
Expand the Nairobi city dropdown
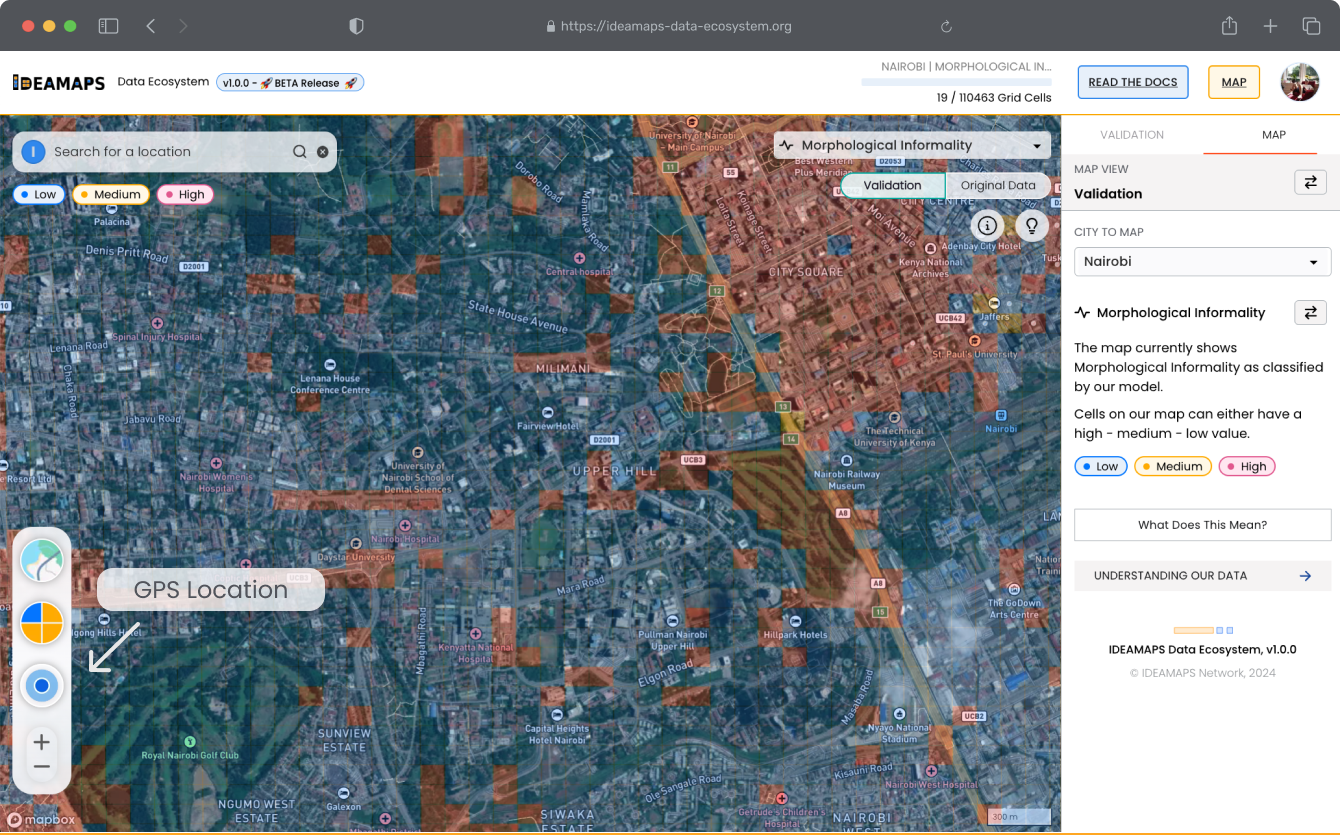(x=1202, y=262)
